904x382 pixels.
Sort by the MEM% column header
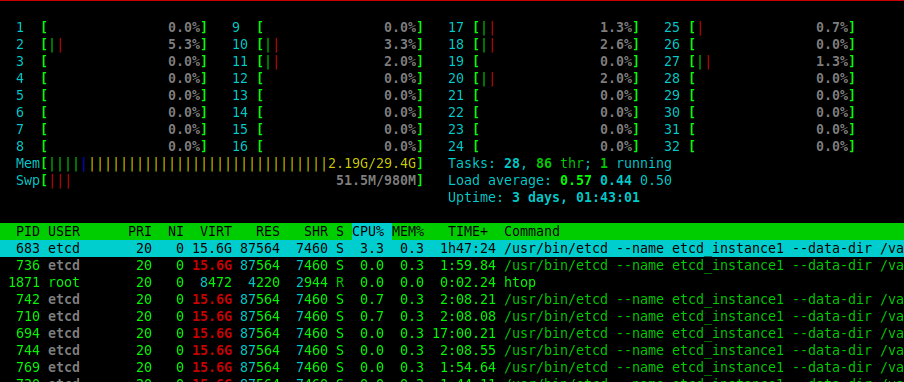tap(408, 232)
